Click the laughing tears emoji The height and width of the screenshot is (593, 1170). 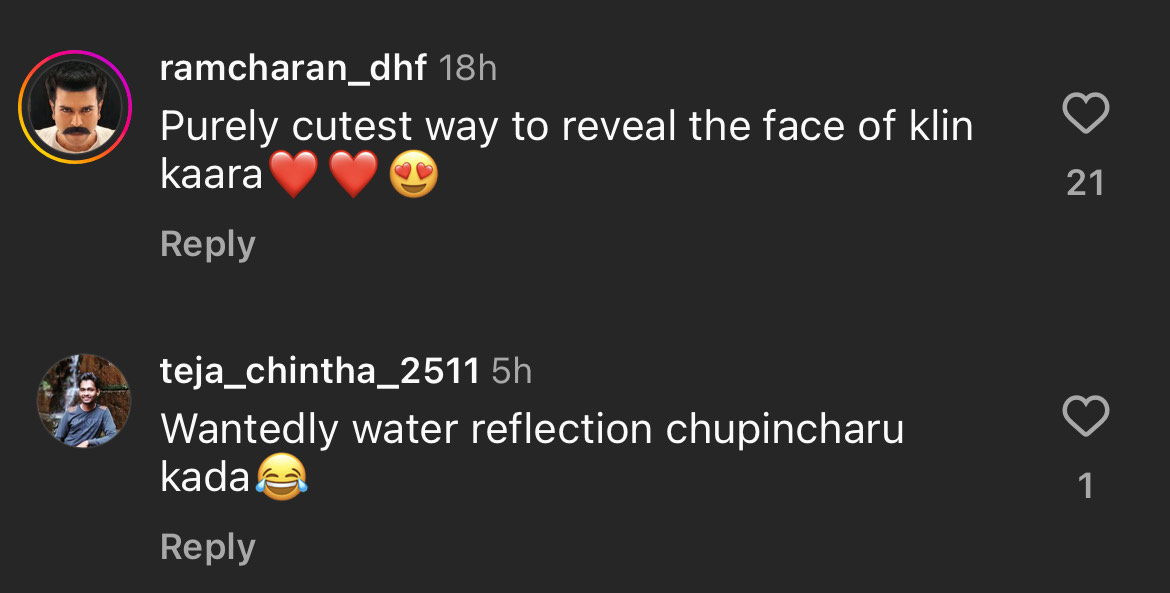pos(281,479)
